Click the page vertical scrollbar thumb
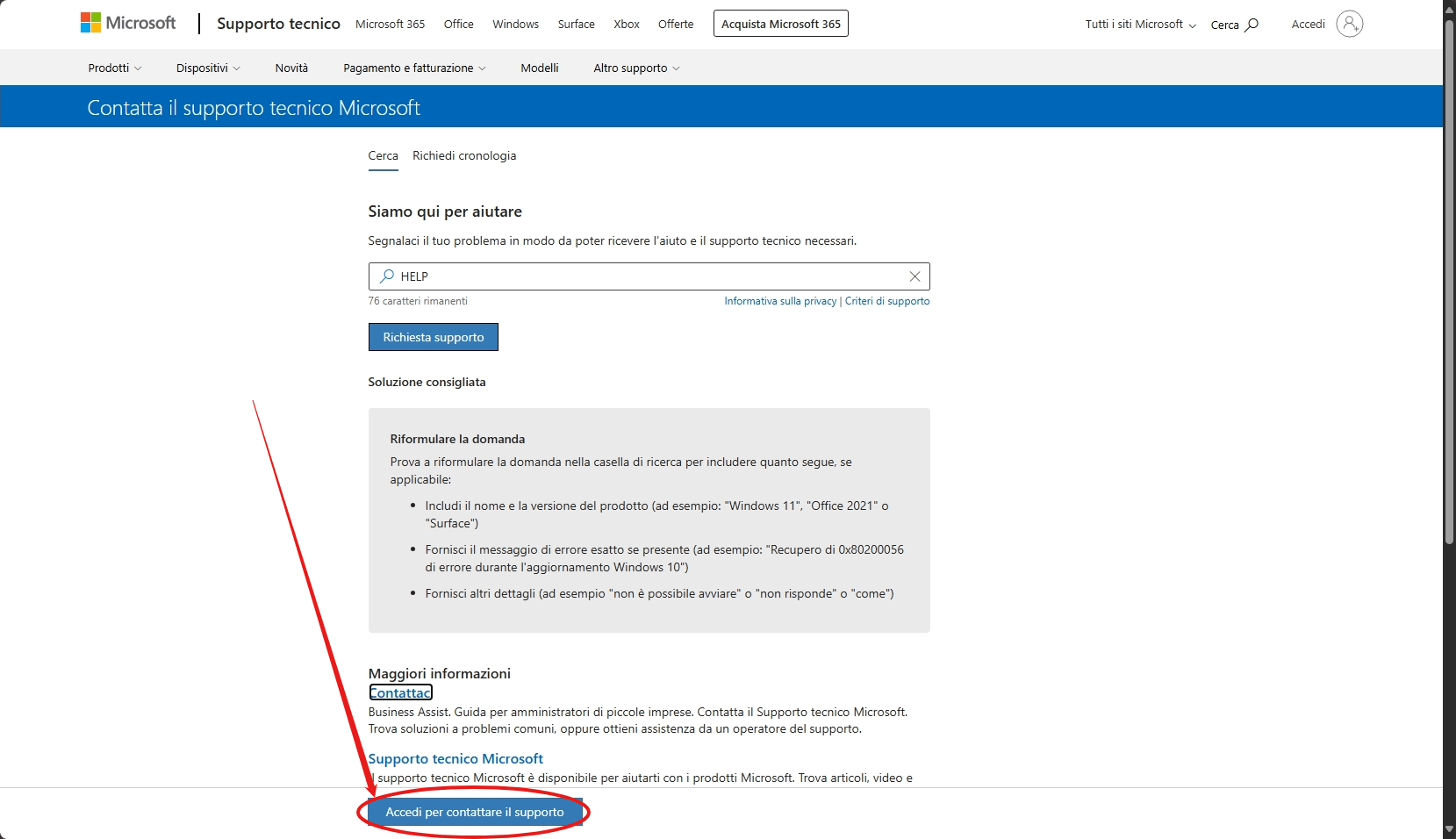This screenshot has width=1456, height=839. coord(1449,283)
